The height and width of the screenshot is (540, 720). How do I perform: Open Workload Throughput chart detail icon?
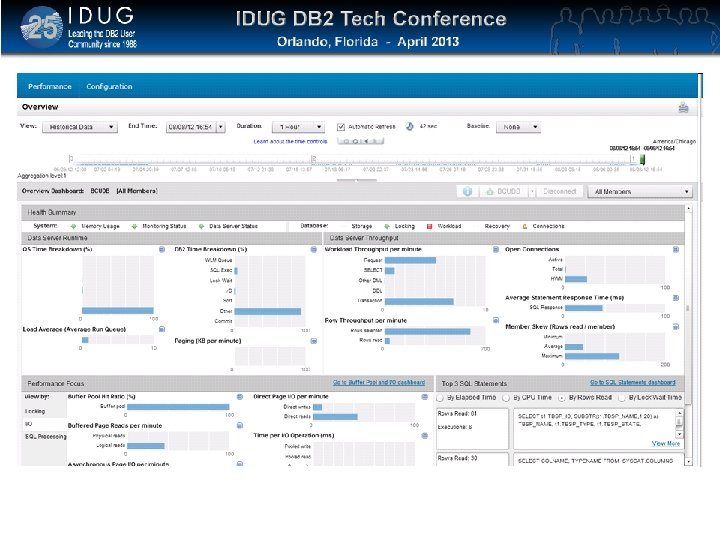496,249
